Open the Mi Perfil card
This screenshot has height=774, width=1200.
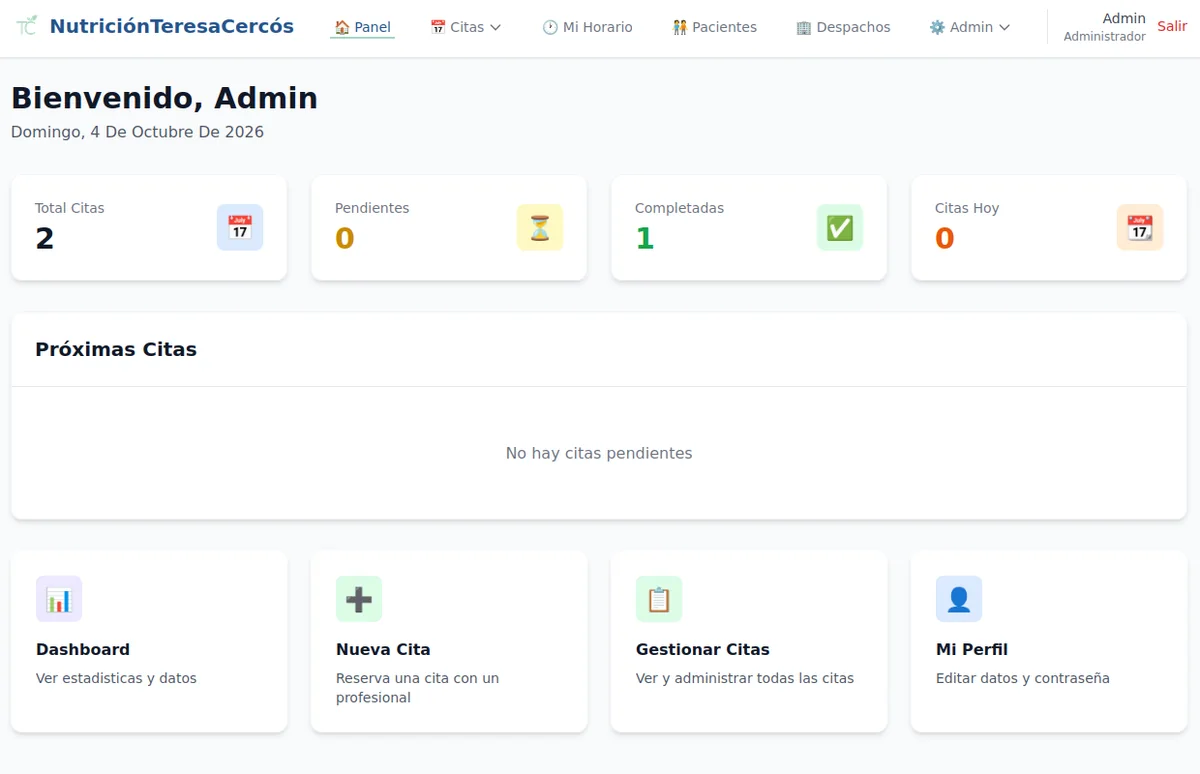point(1049,641)
